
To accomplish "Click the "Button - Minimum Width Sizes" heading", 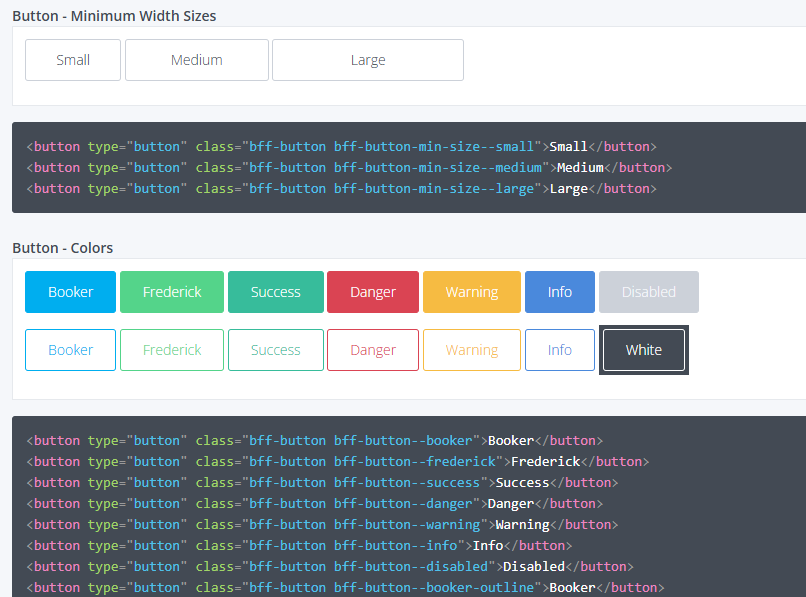I will tap(114, 16).
